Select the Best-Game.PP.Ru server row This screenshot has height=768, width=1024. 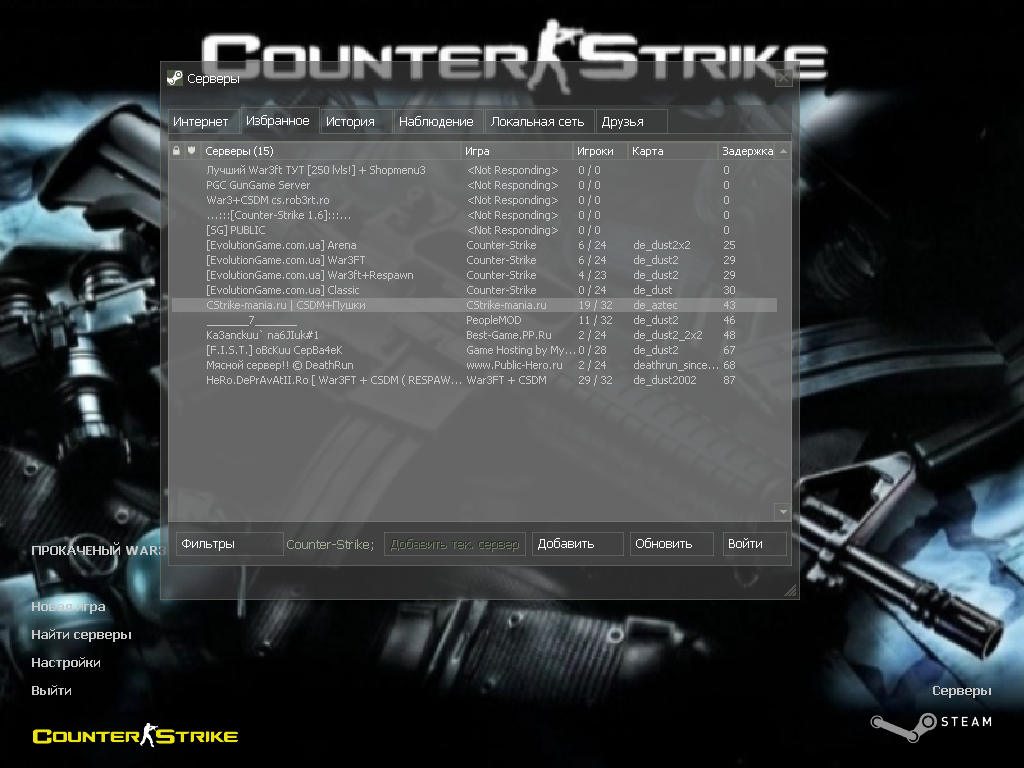point(474,336)
